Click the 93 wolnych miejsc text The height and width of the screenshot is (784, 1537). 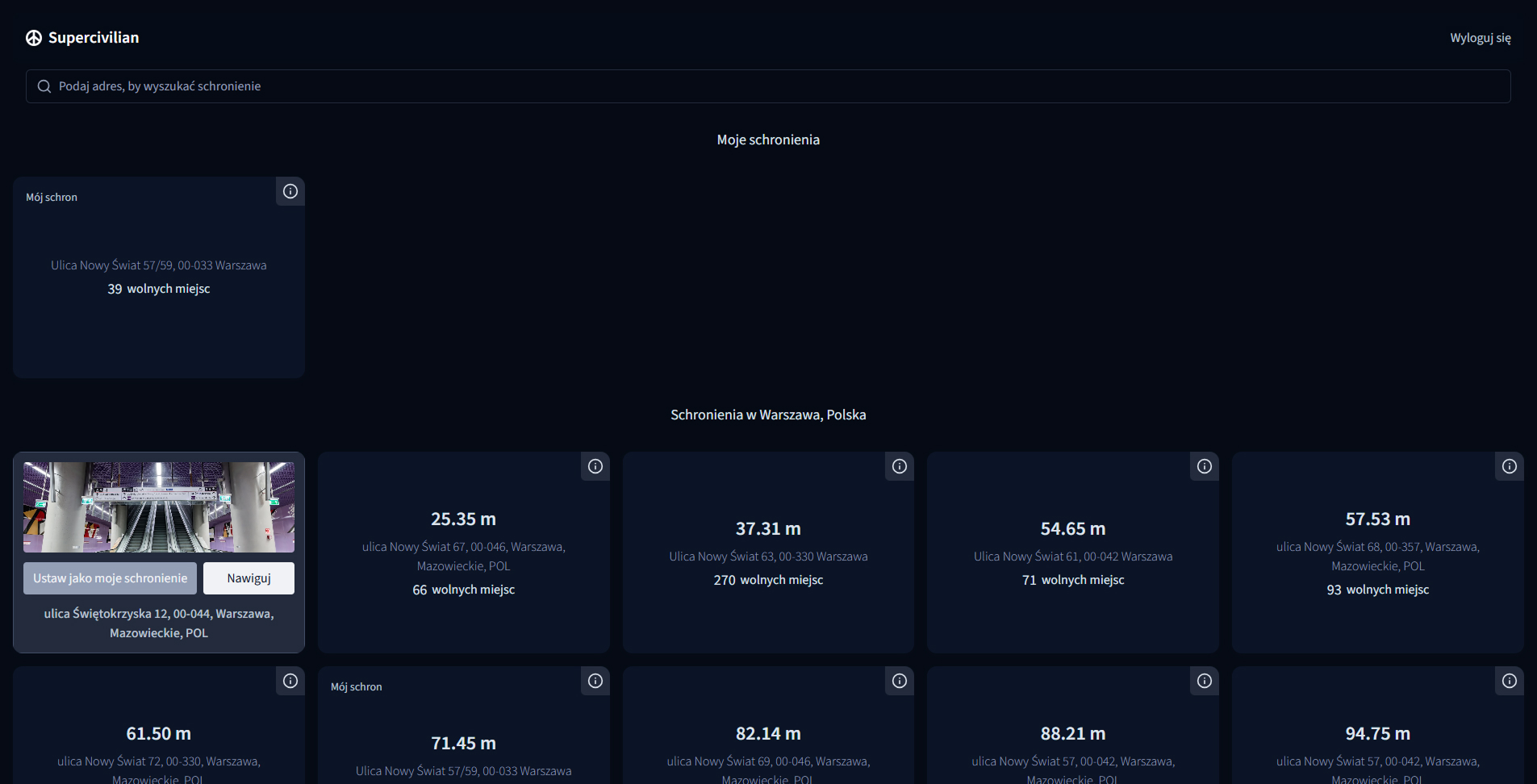pos(1378,590)
